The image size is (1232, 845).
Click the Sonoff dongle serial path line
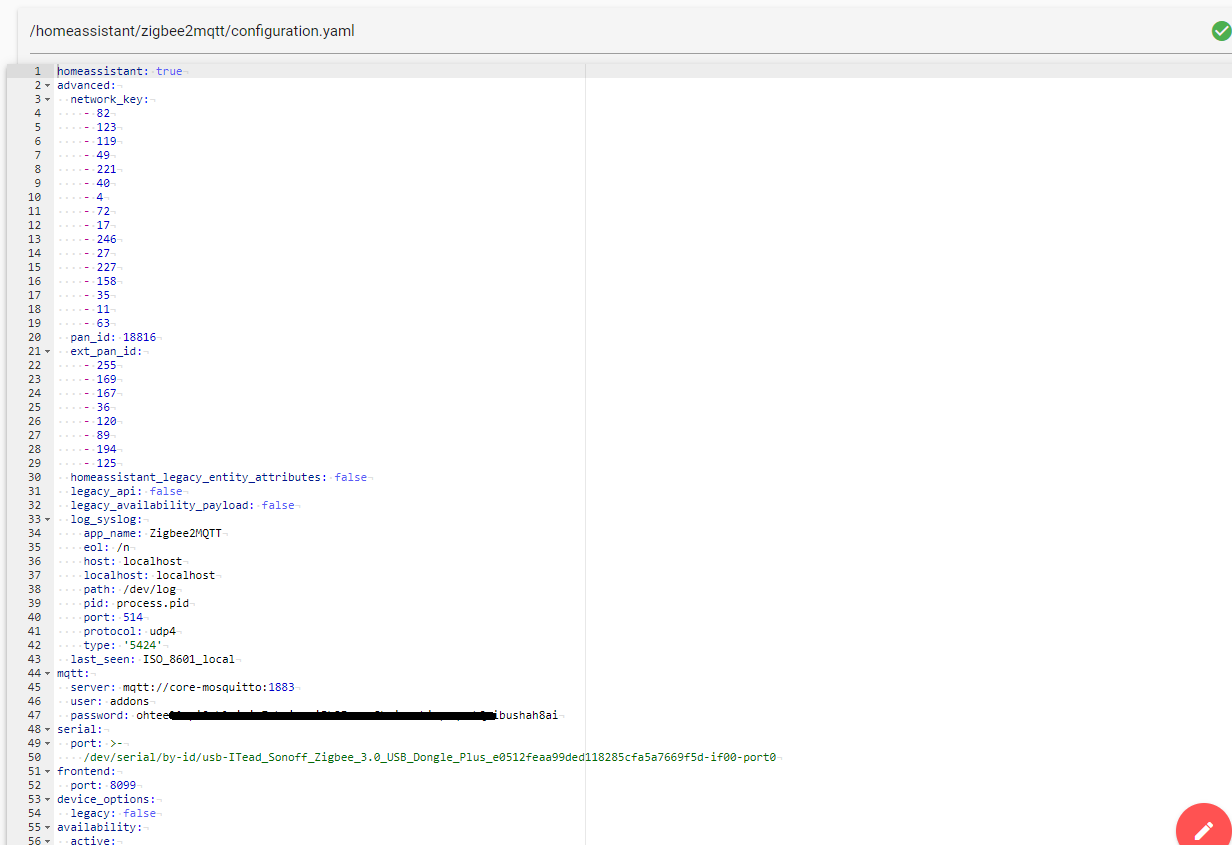click(430, 757)
